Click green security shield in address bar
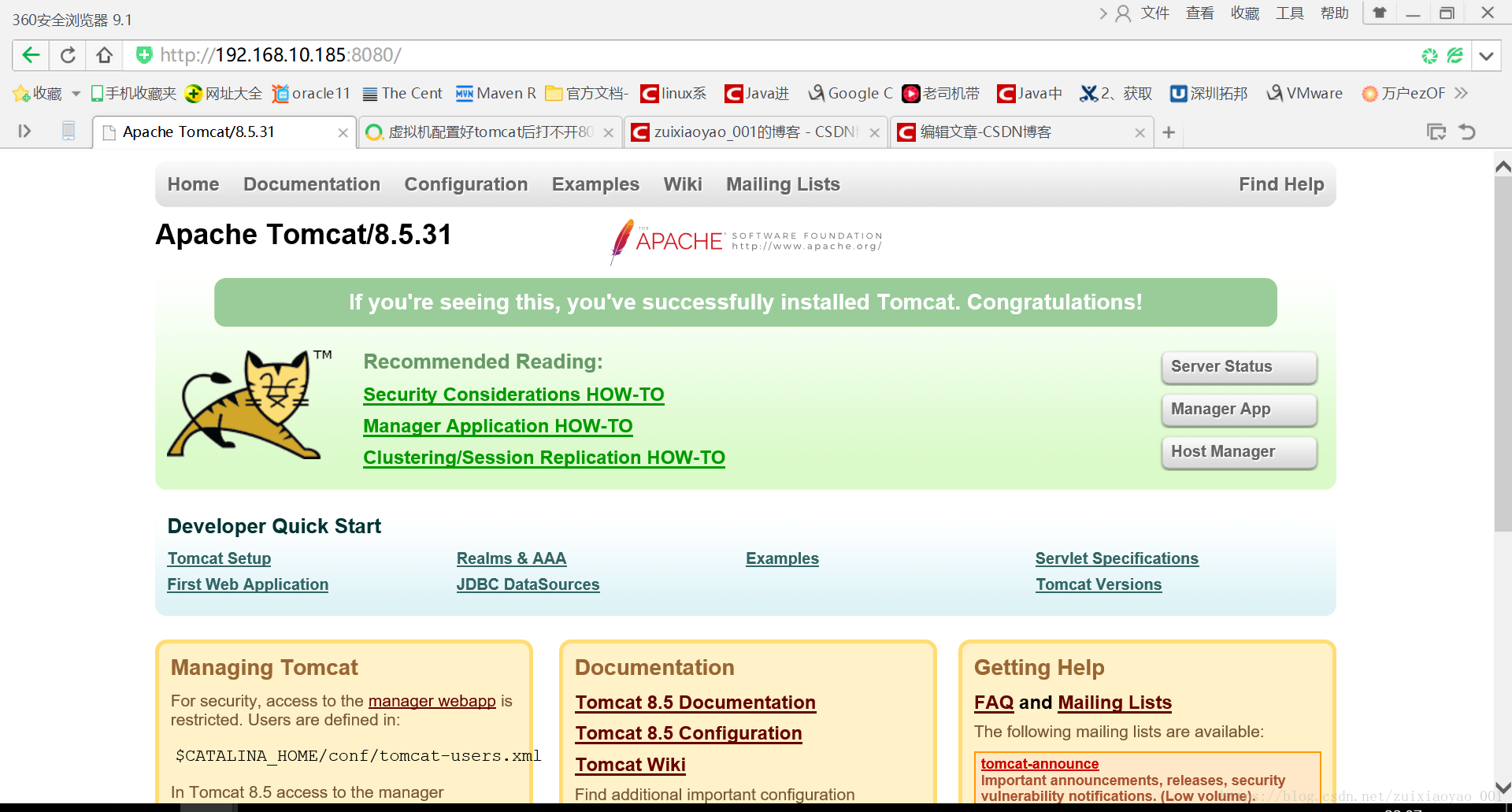Image resolution: width=1512 pixels, height=812 pixels. (143, 55)
